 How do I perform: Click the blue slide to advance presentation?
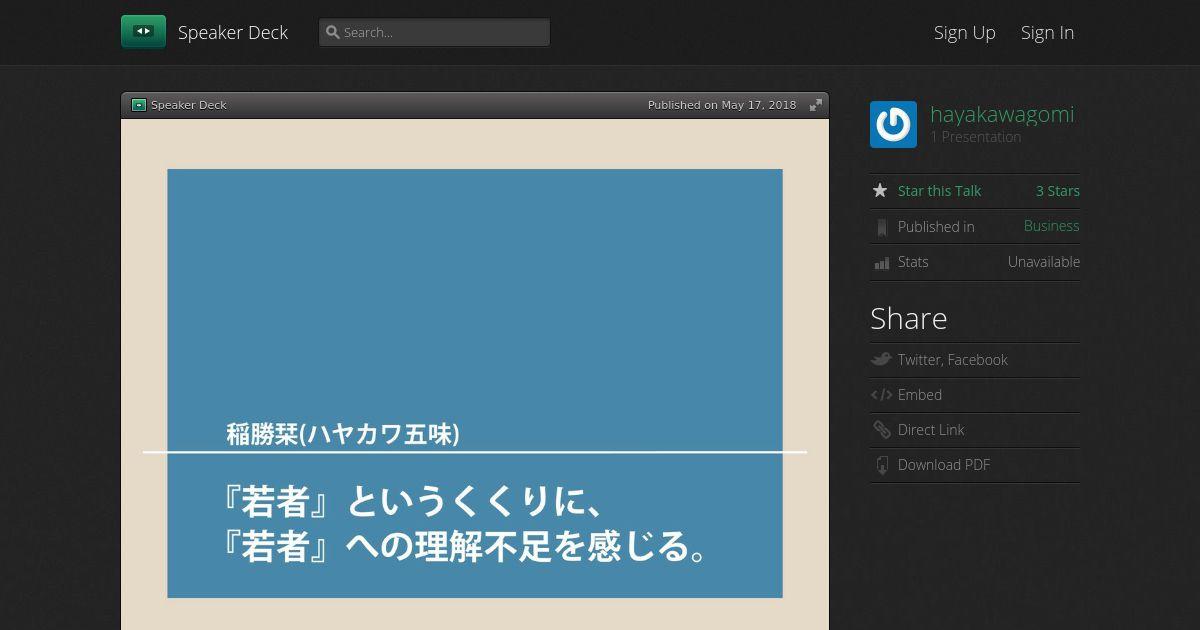pyautogui.click(x=475, y=383)
